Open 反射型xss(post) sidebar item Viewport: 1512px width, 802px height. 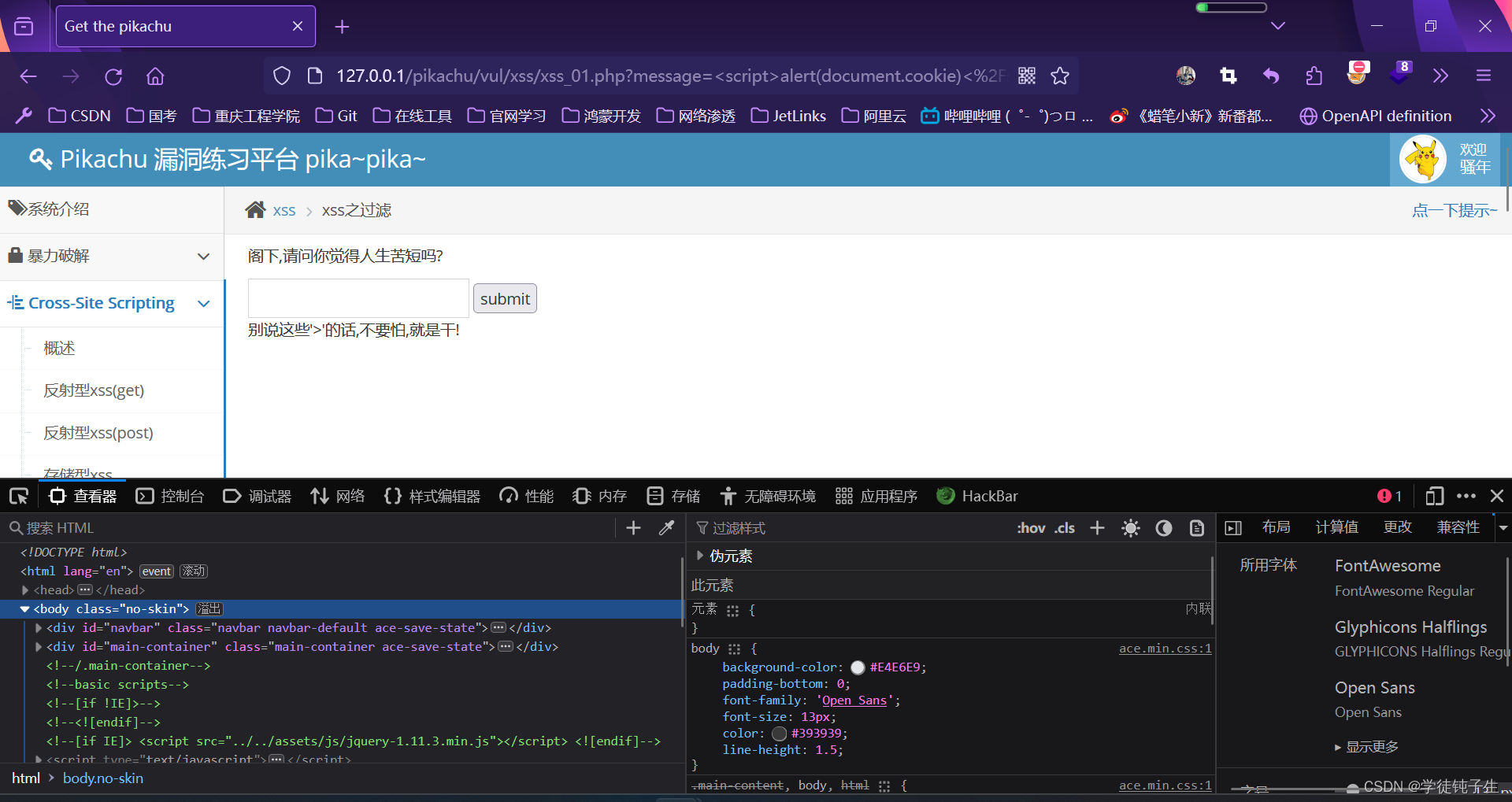click(x=98, y=433)
